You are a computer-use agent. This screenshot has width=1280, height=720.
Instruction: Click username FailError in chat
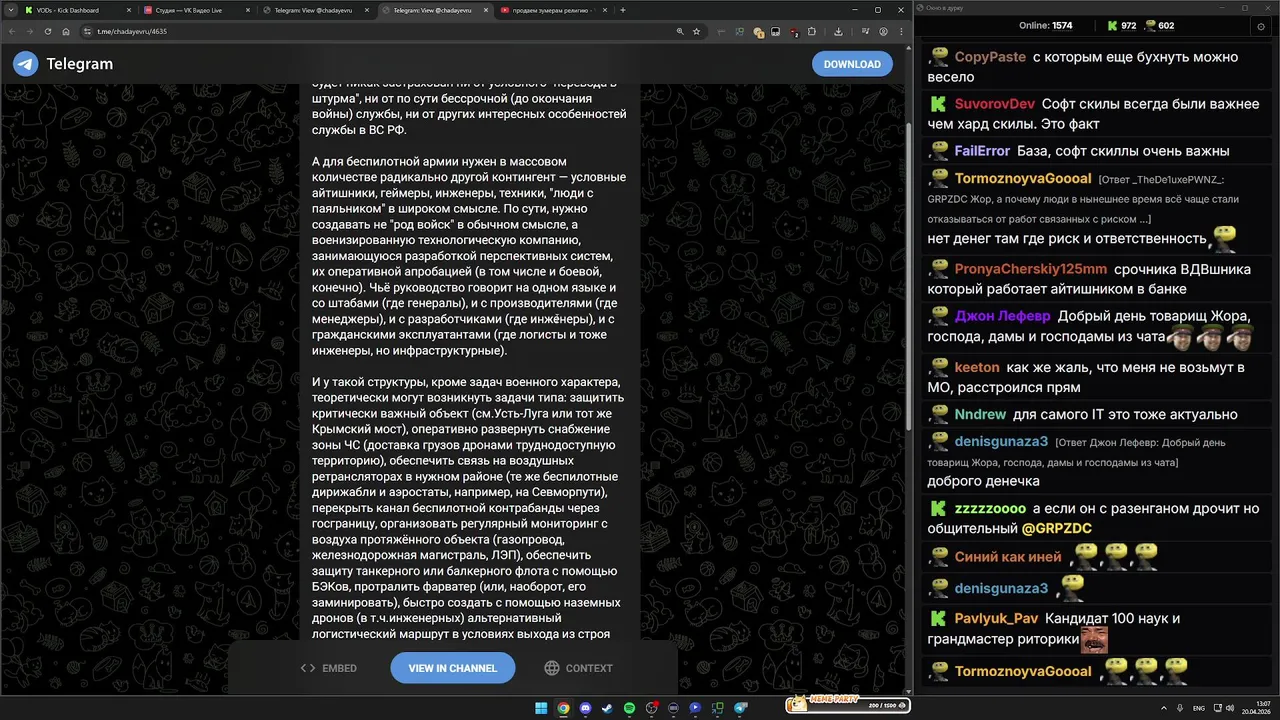click(x=982, y=151)
